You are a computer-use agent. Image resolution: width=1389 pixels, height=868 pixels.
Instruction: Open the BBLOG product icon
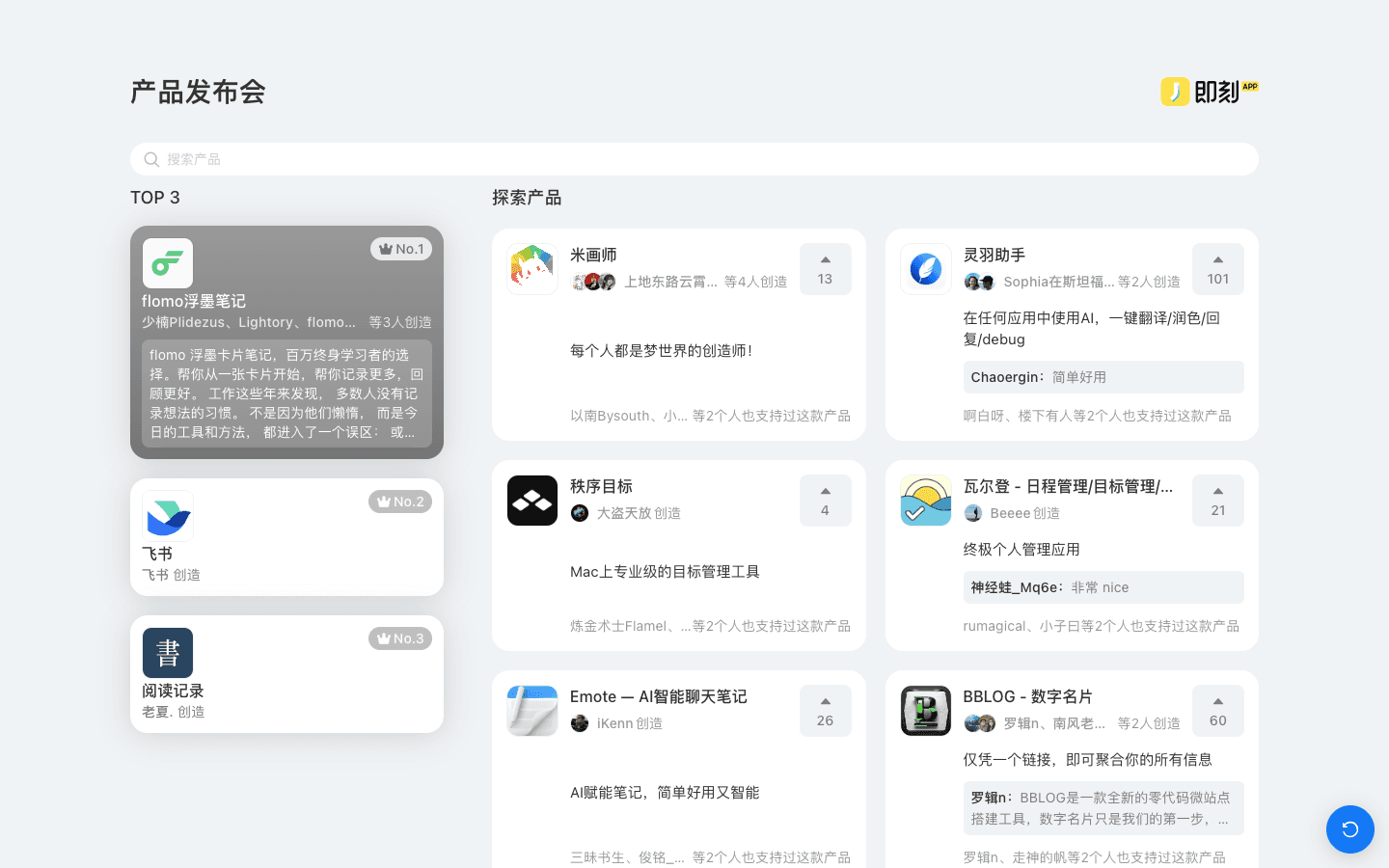[926, 711]
